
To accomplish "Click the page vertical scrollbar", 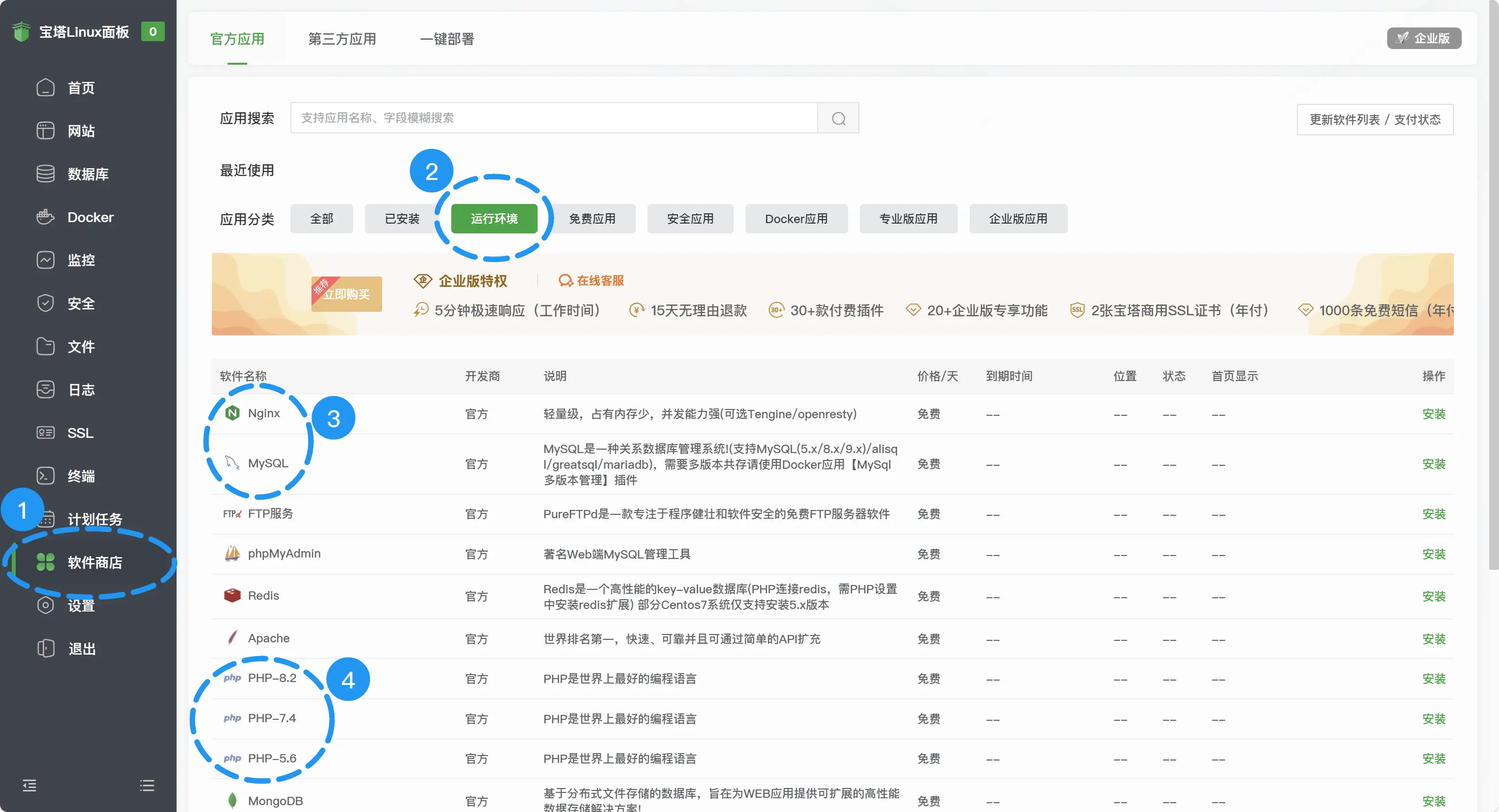I will click(1494, 285).
